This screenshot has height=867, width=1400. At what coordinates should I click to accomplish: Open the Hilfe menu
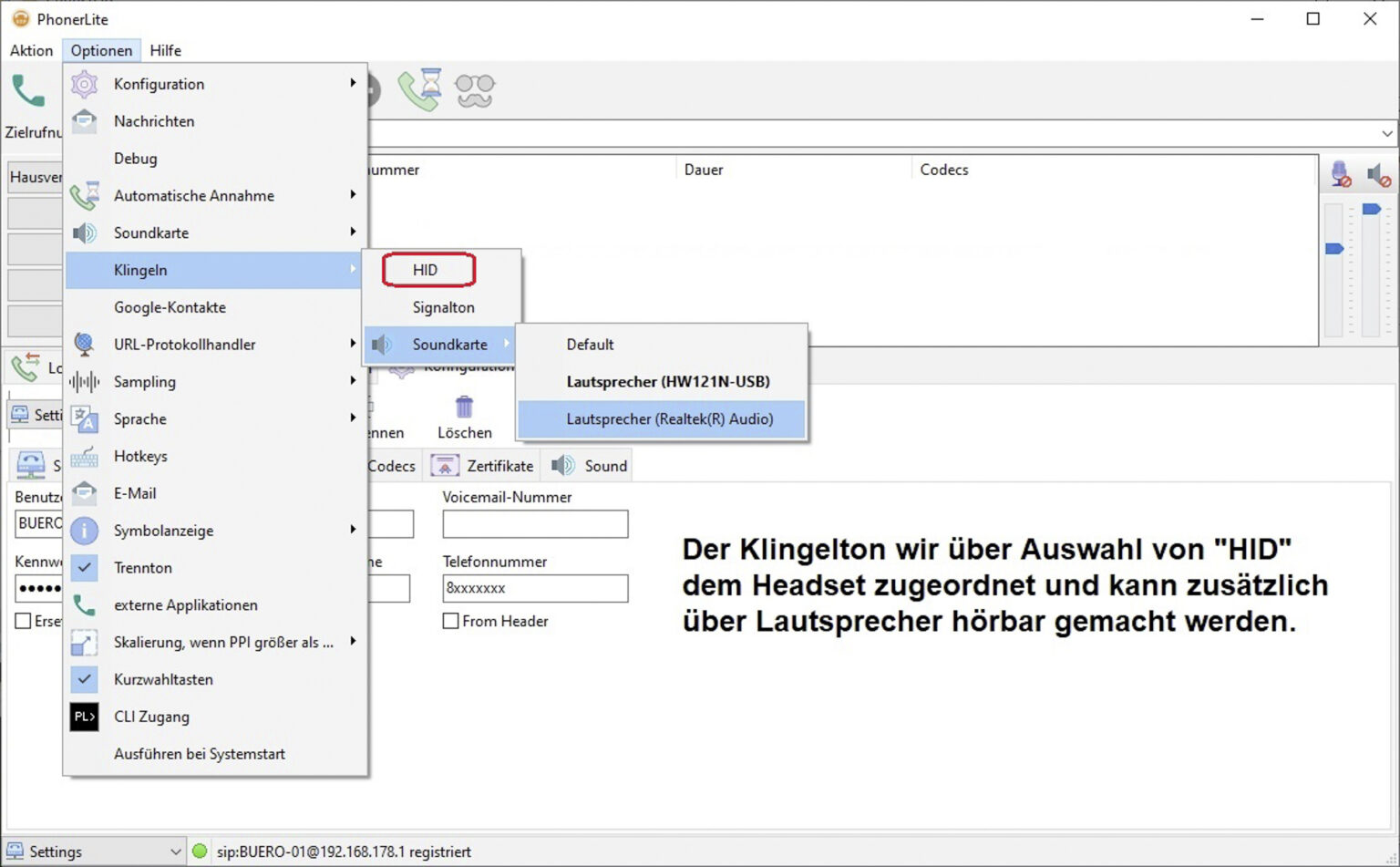click(165, 50)
